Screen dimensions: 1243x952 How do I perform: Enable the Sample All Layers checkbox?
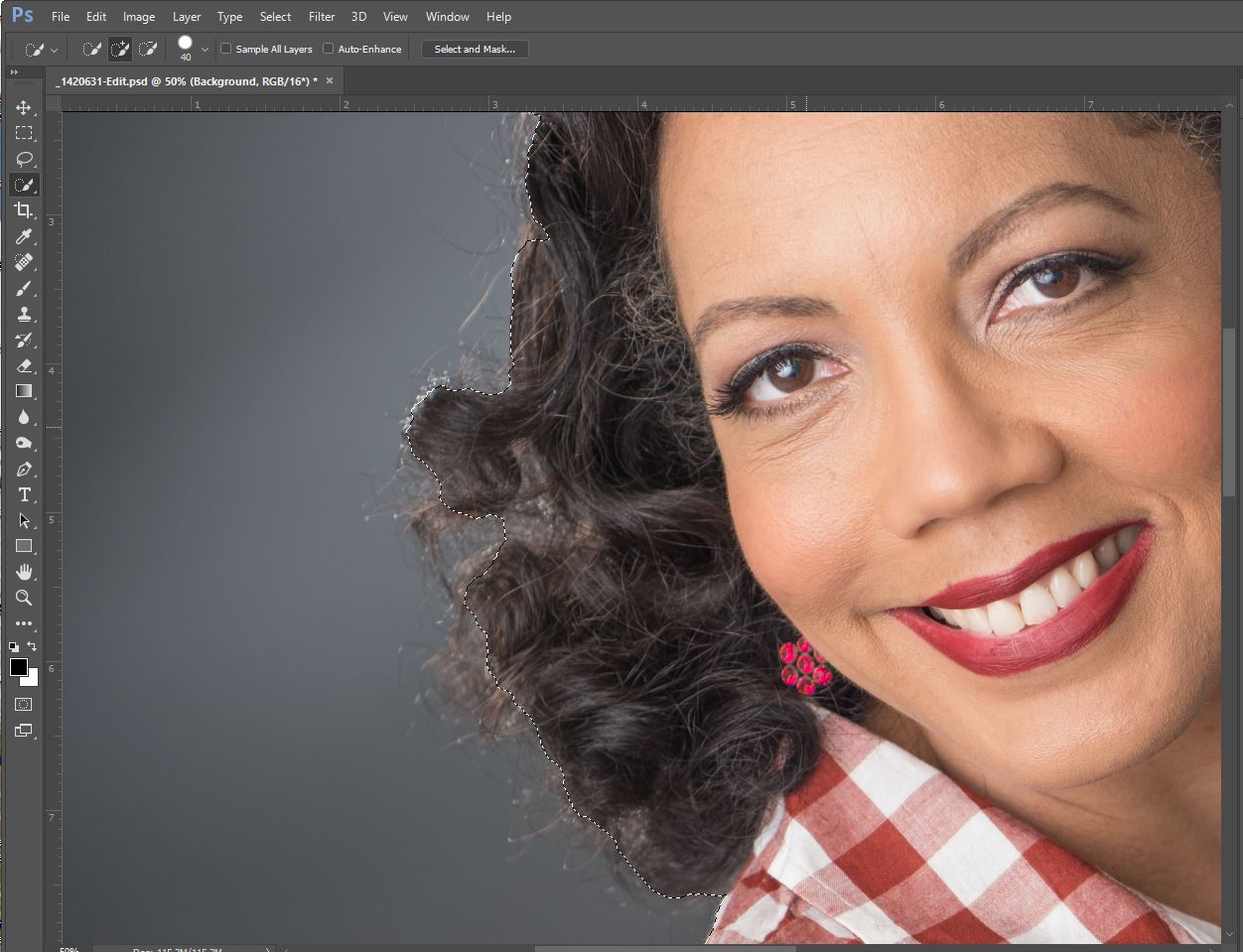[x=225, y=48]
